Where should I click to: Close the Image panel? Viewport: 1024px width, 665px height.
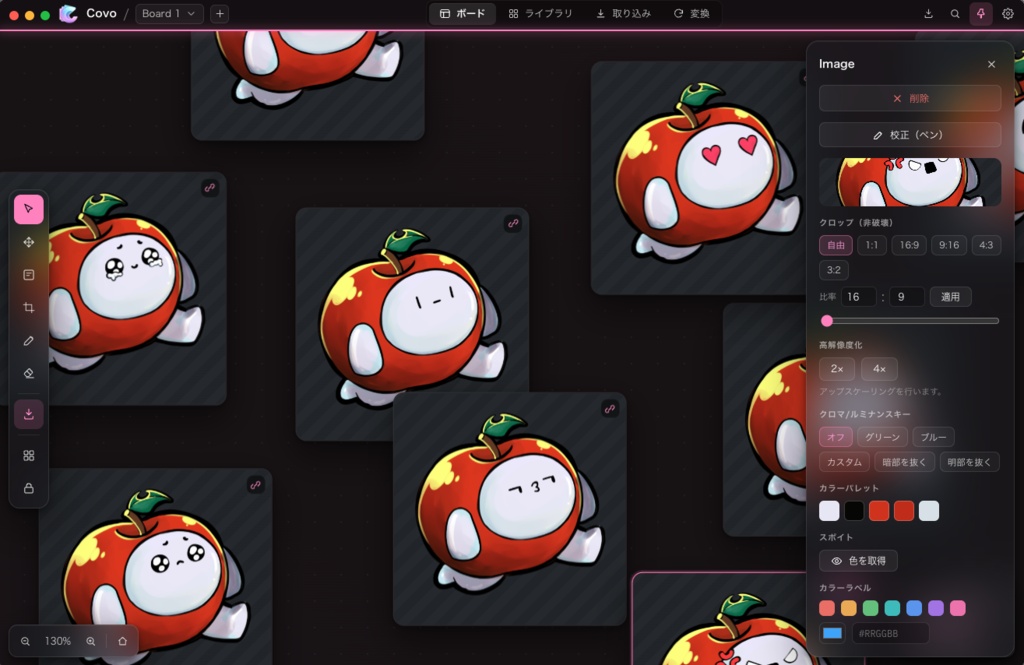click(991, 64)
